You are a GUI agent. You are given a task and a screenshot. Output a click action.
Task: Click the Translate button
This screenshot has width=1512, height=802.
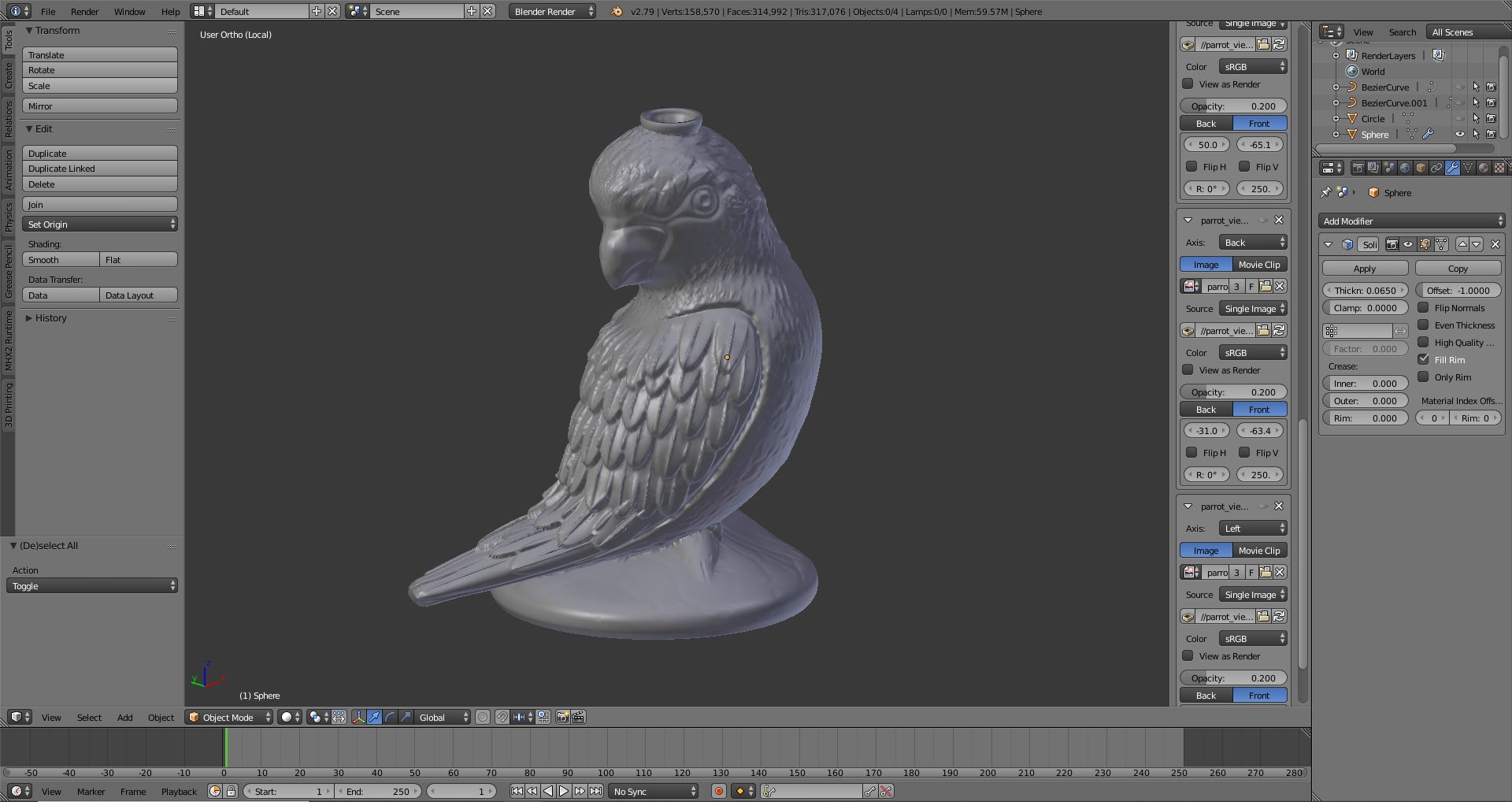[x=100, y=54]
